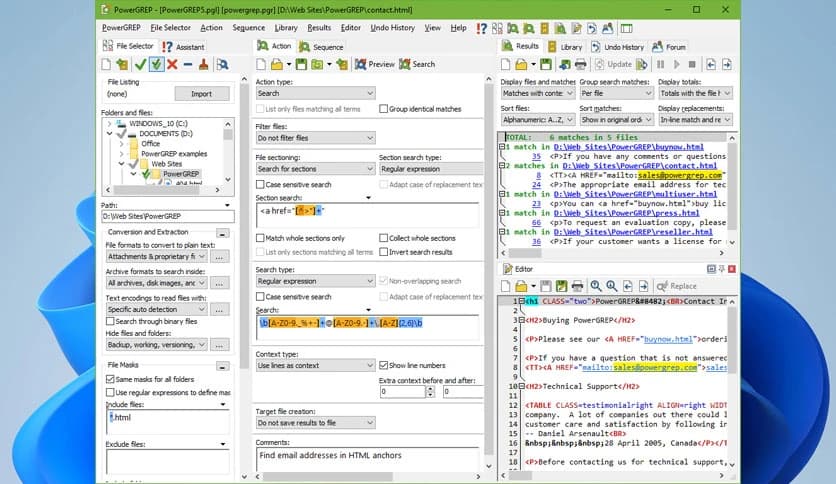Switch to the Forum tab
This screenshot has width=836, height=484.
[x=669, y=47]
